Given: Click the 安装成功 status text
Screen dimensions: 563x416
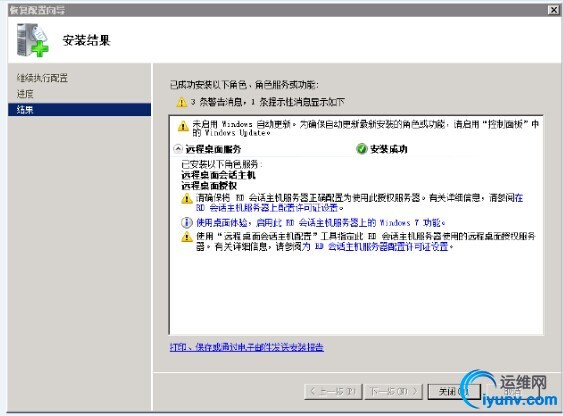Looking at the screenshot, I should pos(388,149).
